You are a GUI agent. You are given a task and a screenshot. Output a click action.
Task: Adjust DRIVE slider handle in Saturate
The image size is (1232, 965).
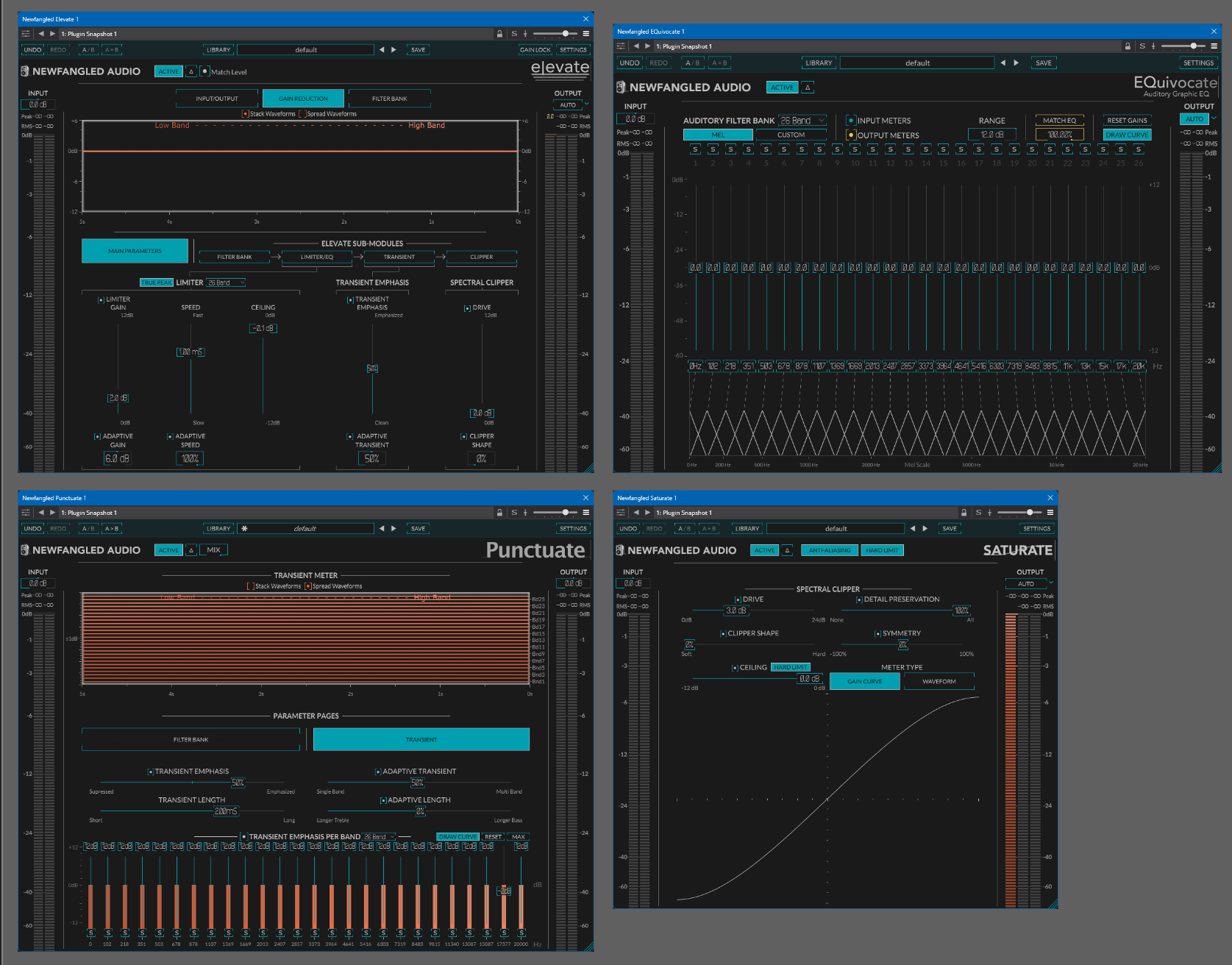click(736, 610)
